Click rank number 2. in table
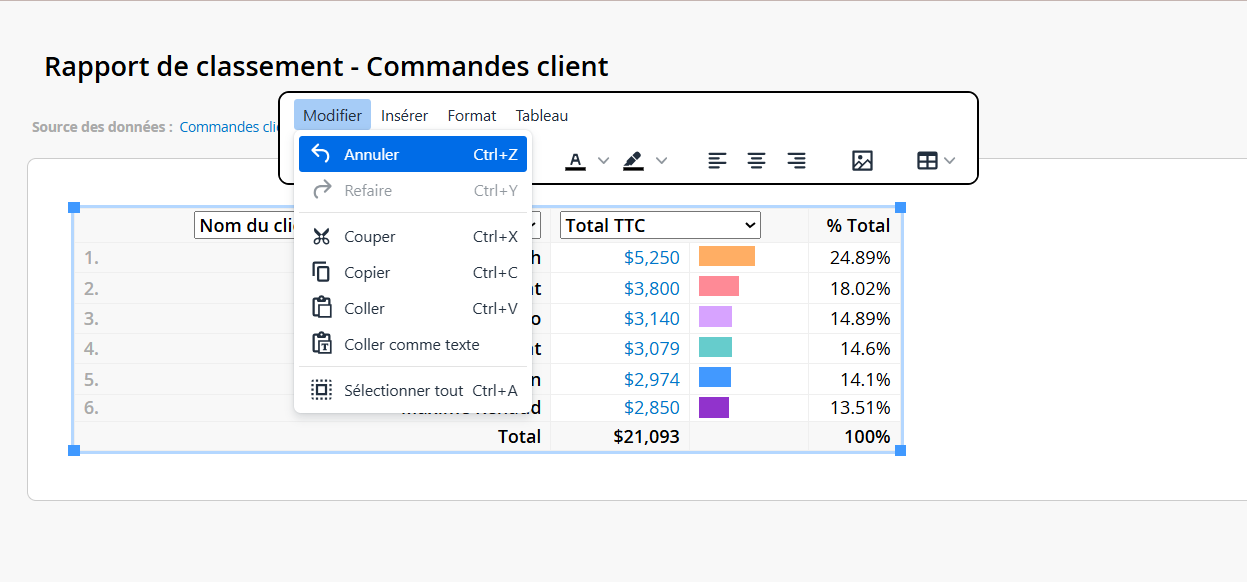The width and height of the screenshot is (1247, 582). pyautogui.click(x=91, y=288)
